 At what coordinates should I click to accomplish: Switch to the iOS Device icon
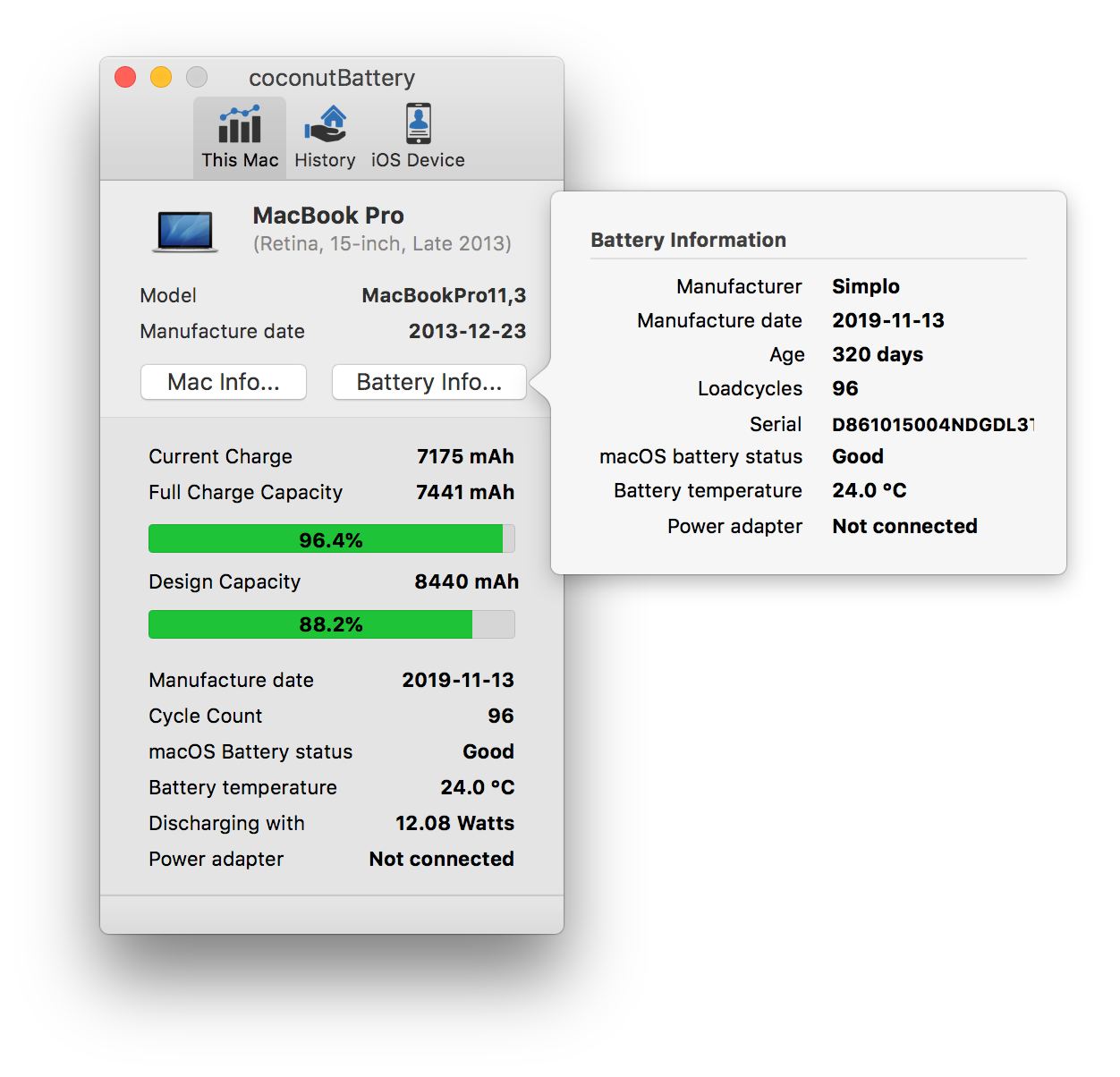(x=418, y=137)
